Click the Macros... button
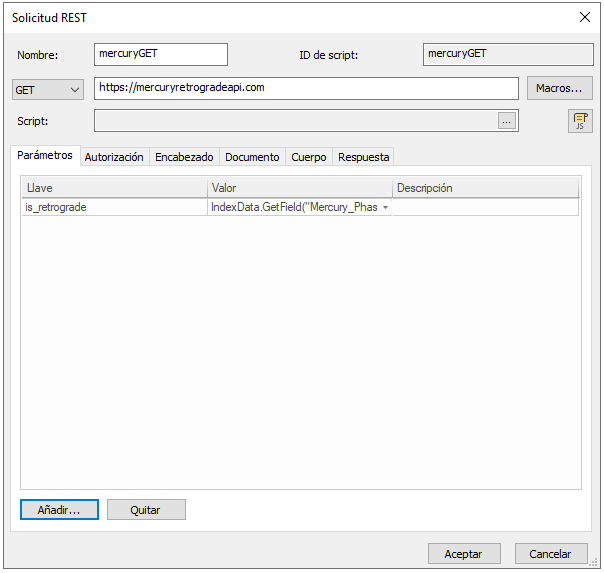This screenshot has height=573, width=604. pos(559,88)
